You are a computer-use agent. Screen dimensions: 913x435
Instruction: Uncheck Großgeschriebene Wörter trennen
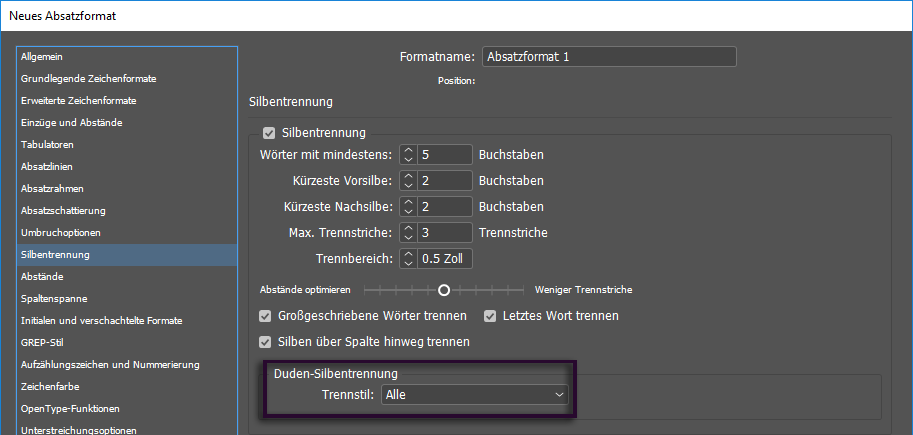266,316
